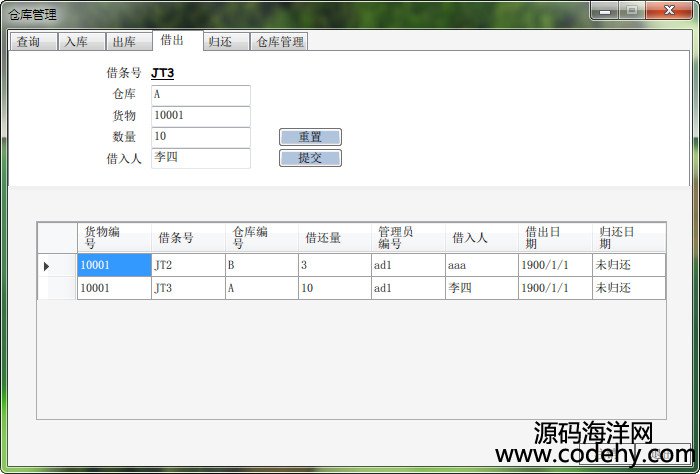Select cell 10001 in the JT3 row
700x474 pixels.
coord(114,288)
